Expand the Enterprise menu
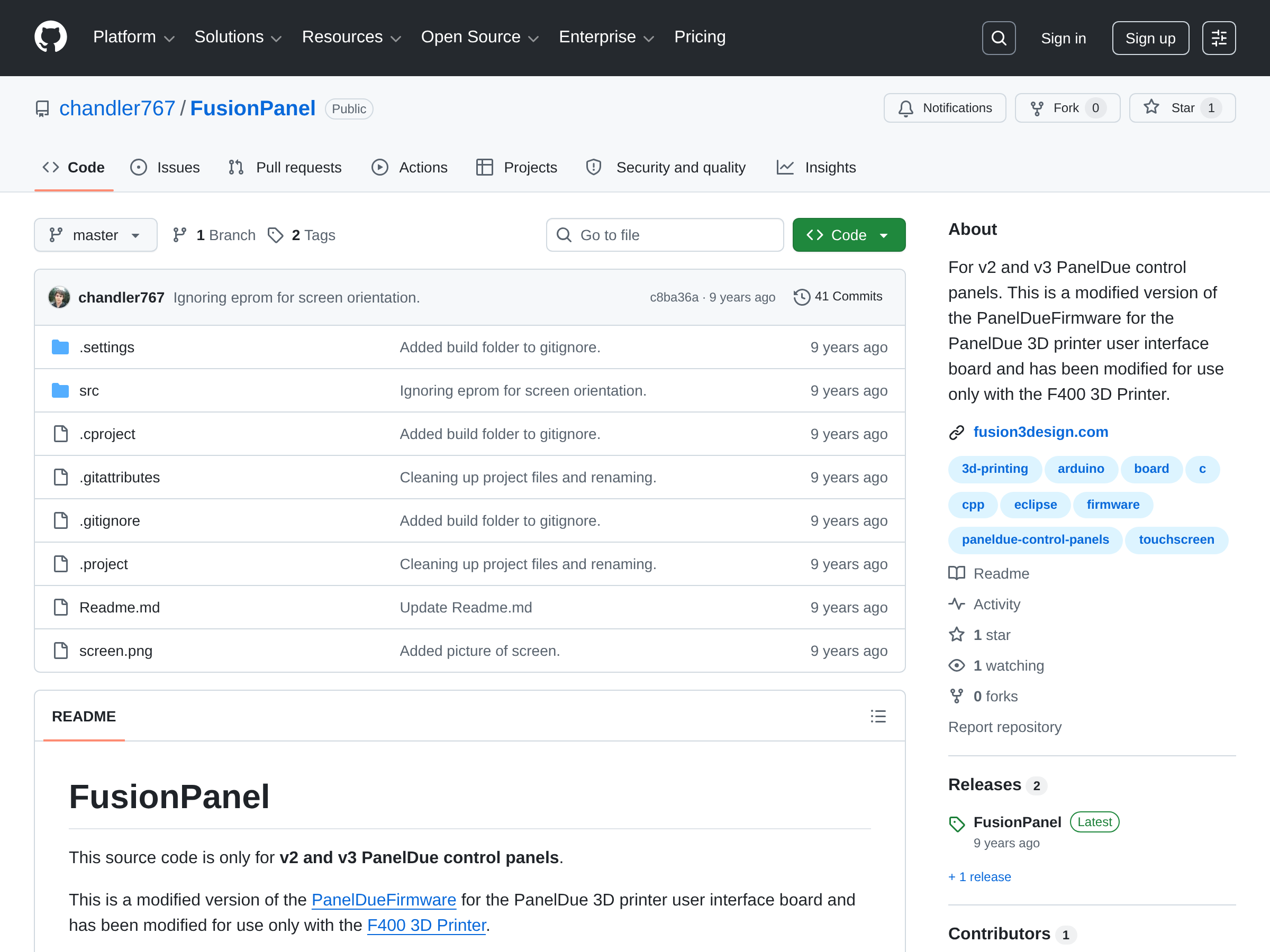The width and height of the screenshot is (1270, 952). [606, 38]
